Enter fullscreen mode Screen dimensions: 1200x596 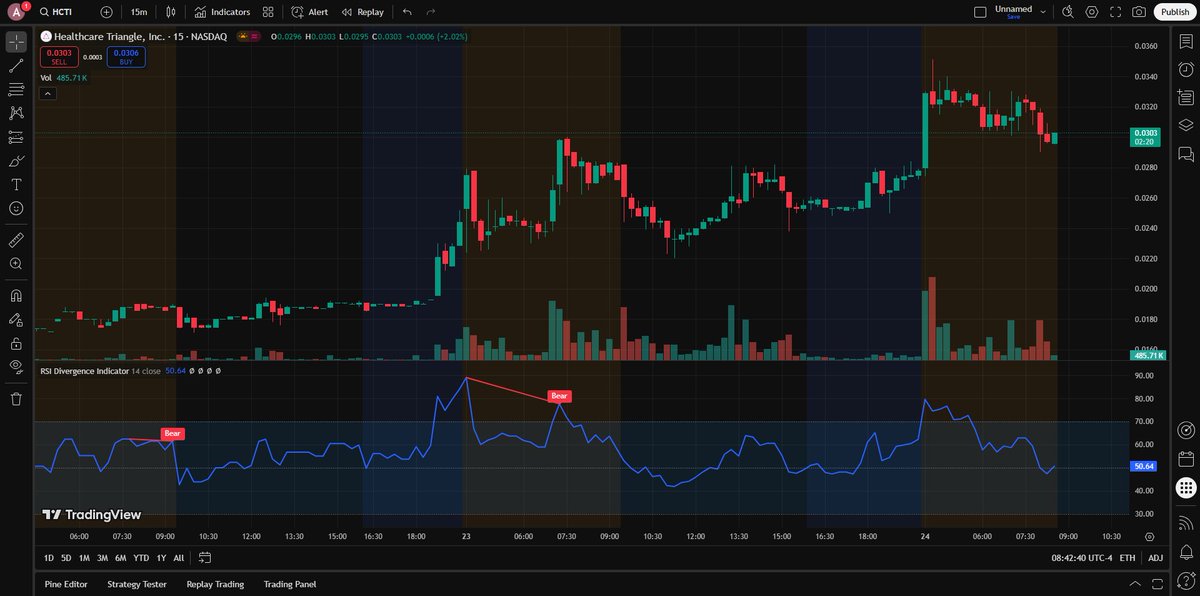coord(1115,12)
